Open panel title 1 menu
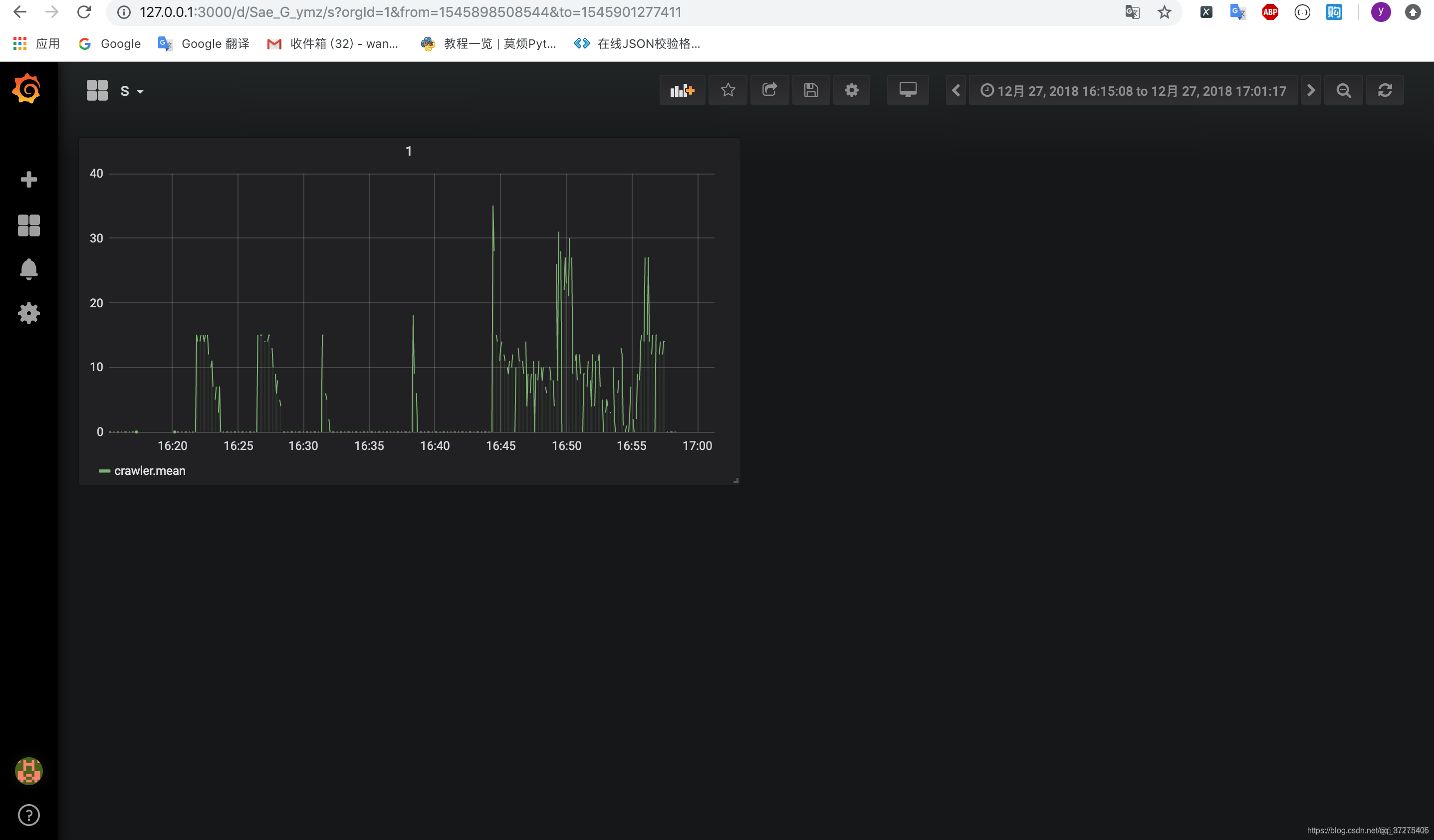Screen dimensions: 1434x840 coord(409,151)
